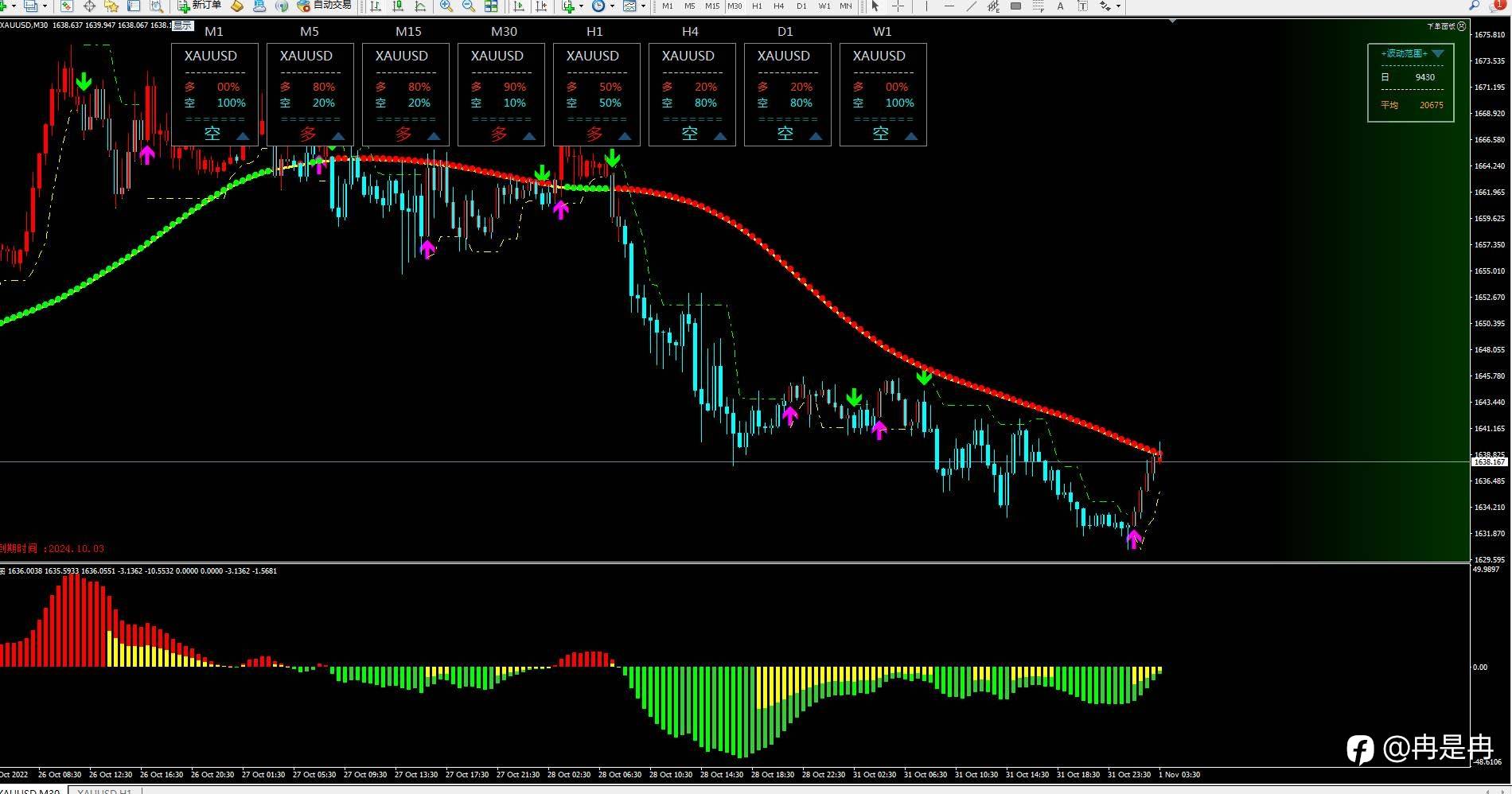Click the 新订单 new order button
The height and width of the screenshot is (794, 1512).
coord(200,6)
